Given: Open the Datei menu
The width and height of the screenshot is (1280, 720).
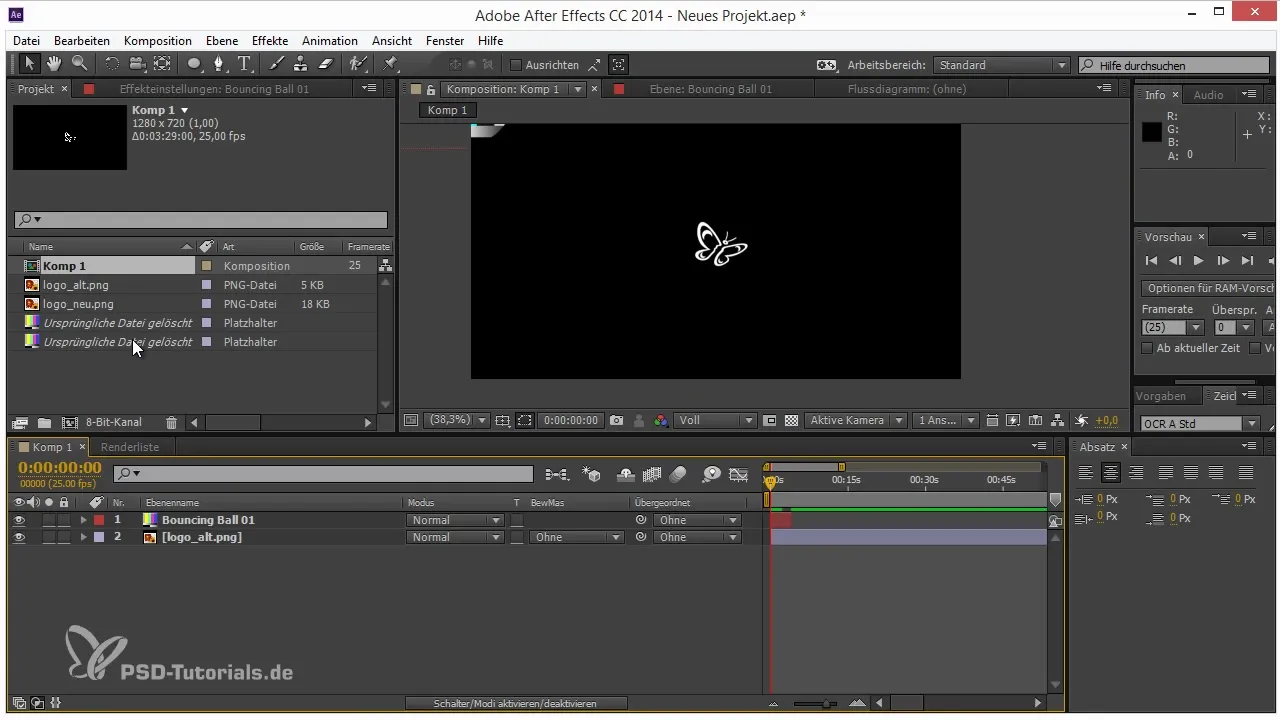Looking at the screenshot, I should [x=27, y=41].
